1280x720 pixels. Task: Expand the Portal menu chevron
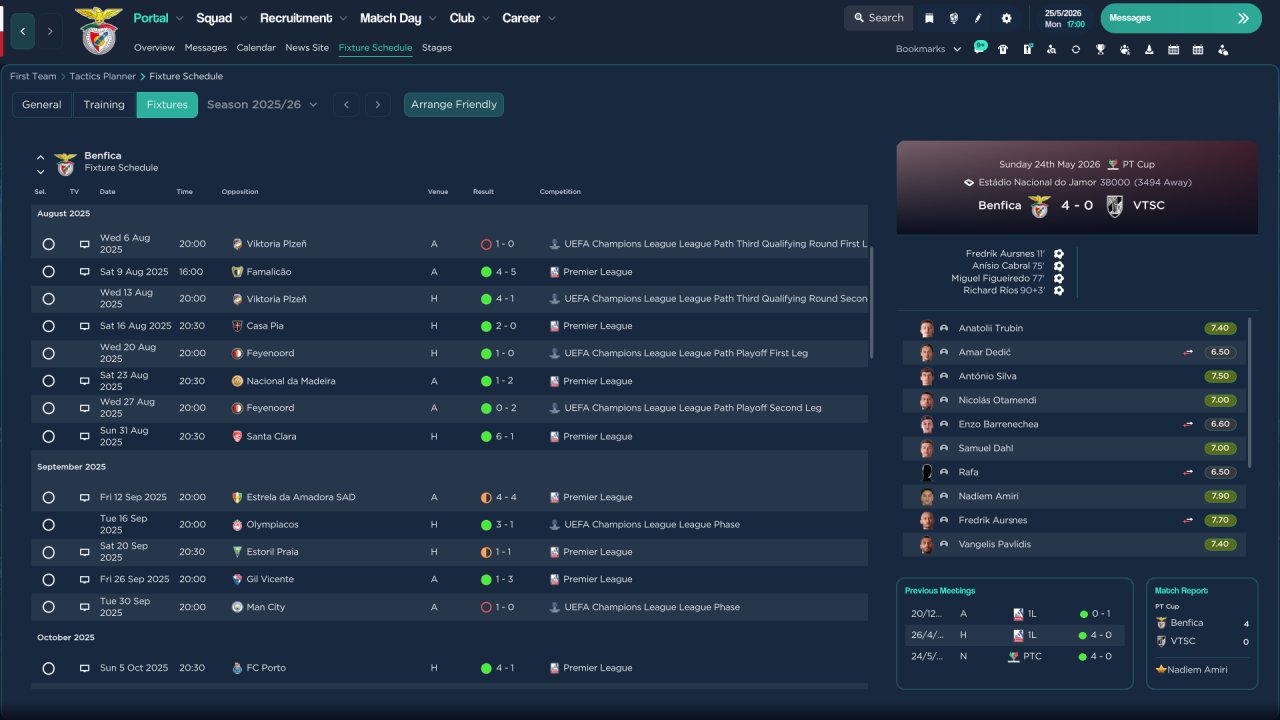(179, 18)
